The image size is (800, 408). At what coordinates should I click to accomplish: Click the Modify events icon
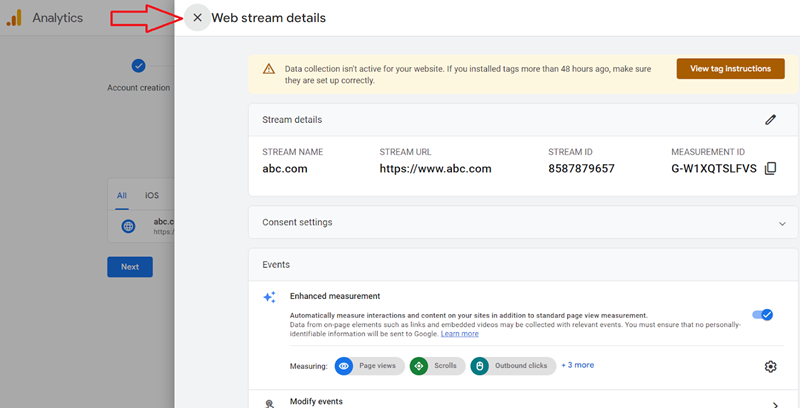(x=270, y=403)
